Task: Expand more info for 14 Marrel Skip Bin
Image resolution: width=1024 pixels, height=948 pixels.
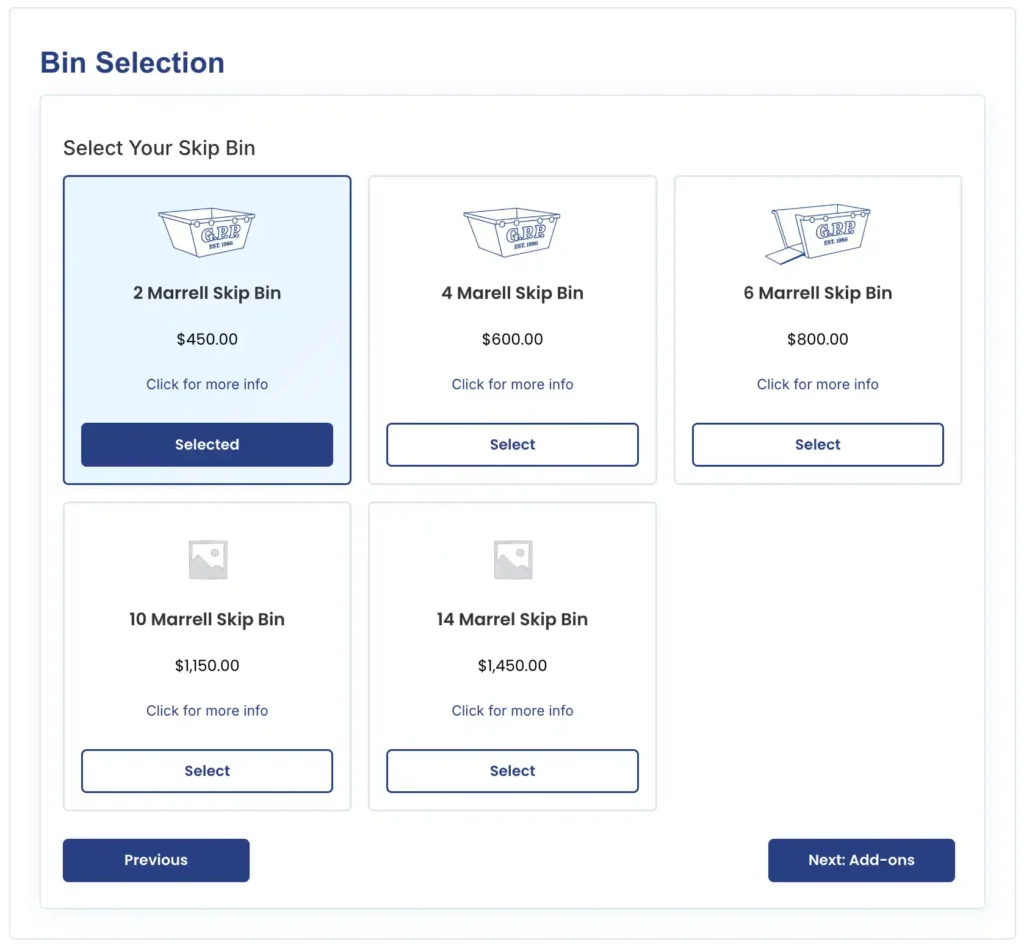Action: click(512, 711)
